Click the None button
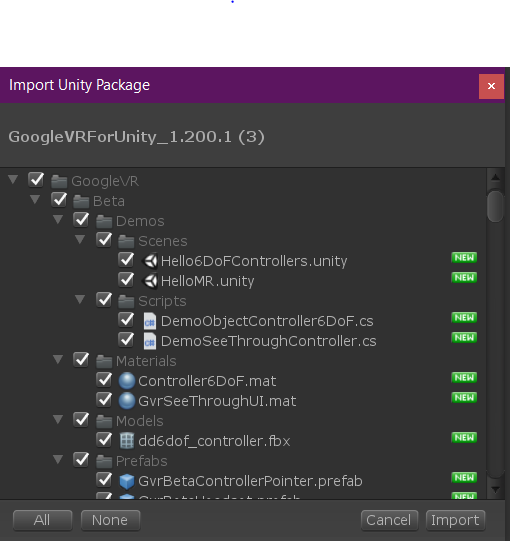510x541 pixels. coord(110,520)
